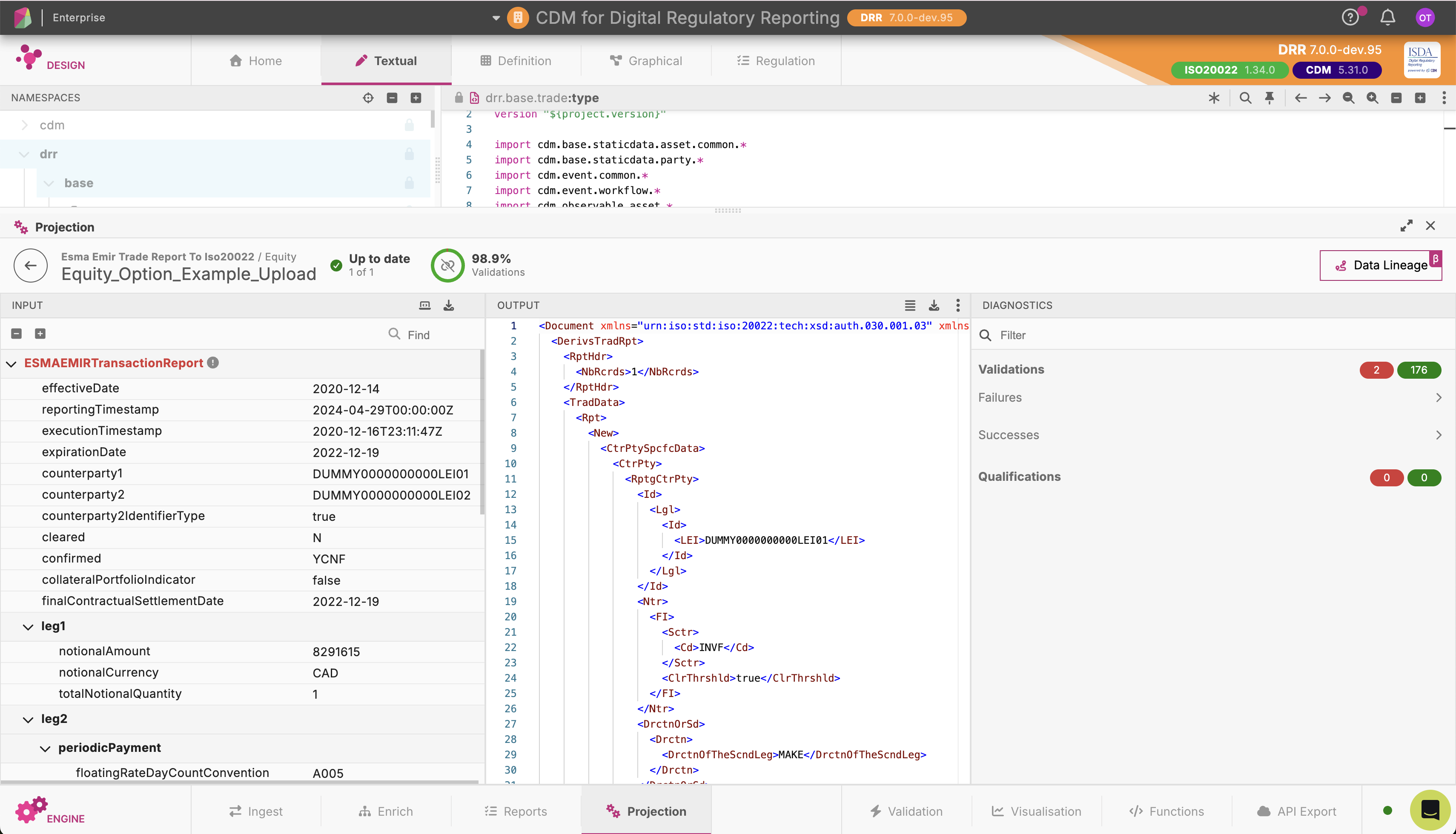Collapse all input rows with minus icon

coord(17,334)
